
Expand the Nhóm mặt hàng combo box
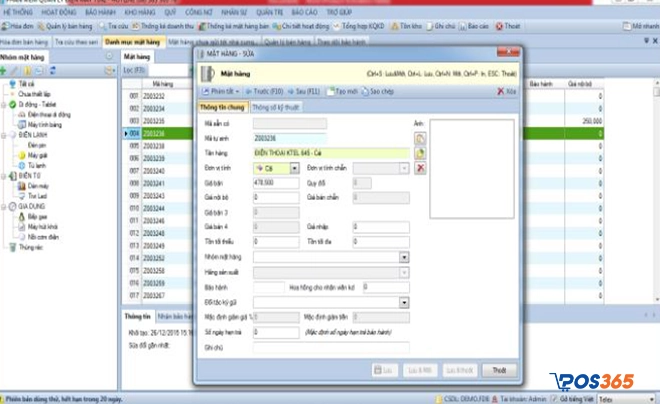point(404,257)
